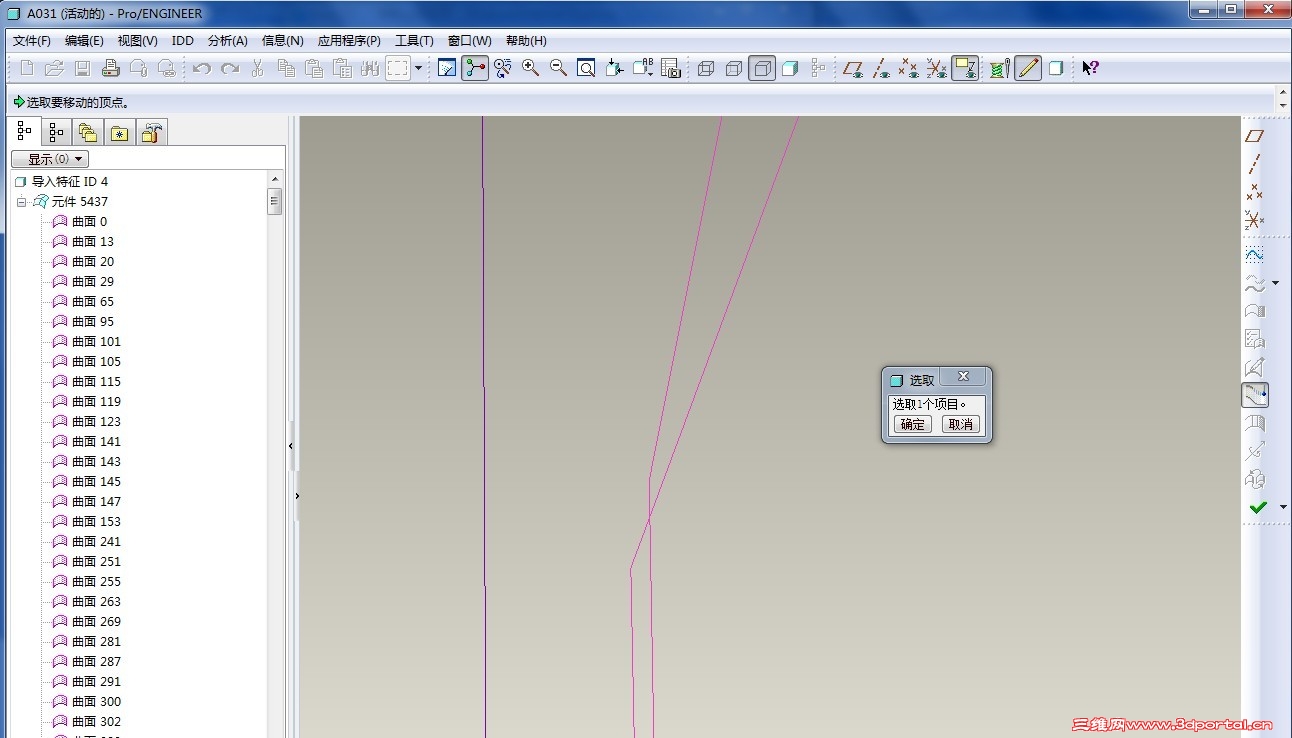Toggle coordinate systems display in top toolbar

(936, 68)
